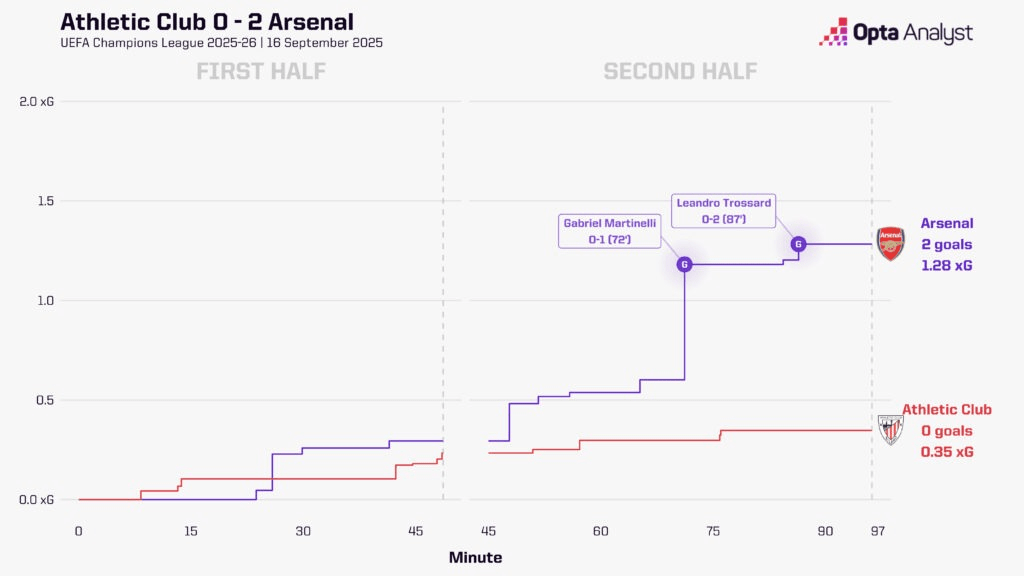Select the Trossard goal G marker
This screenshot has width=1024, height=576.
coord(798,243)
